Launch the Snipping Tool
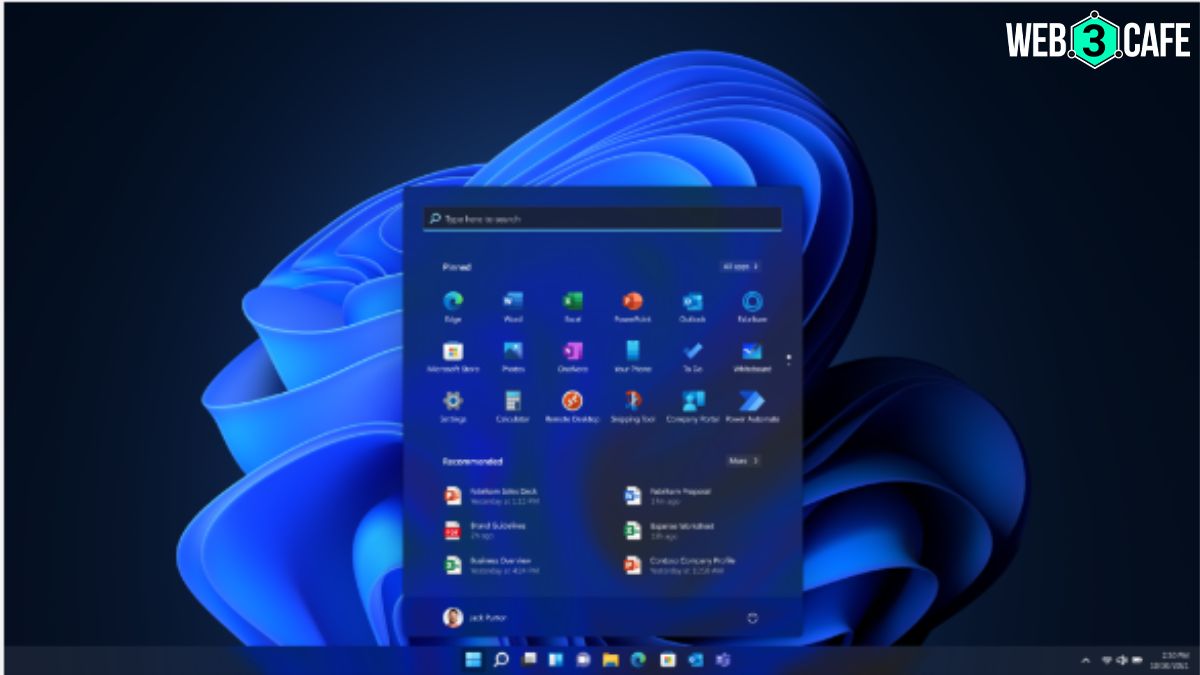 pos(632,402)
